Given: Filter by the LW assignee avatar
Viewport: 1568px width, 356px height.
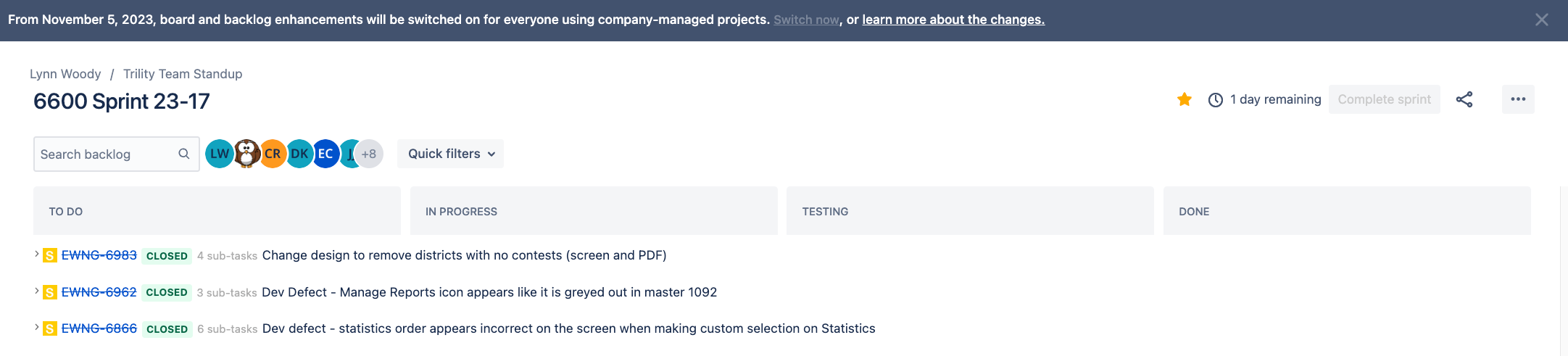Looking at the screenshot, I should [219, 154].
